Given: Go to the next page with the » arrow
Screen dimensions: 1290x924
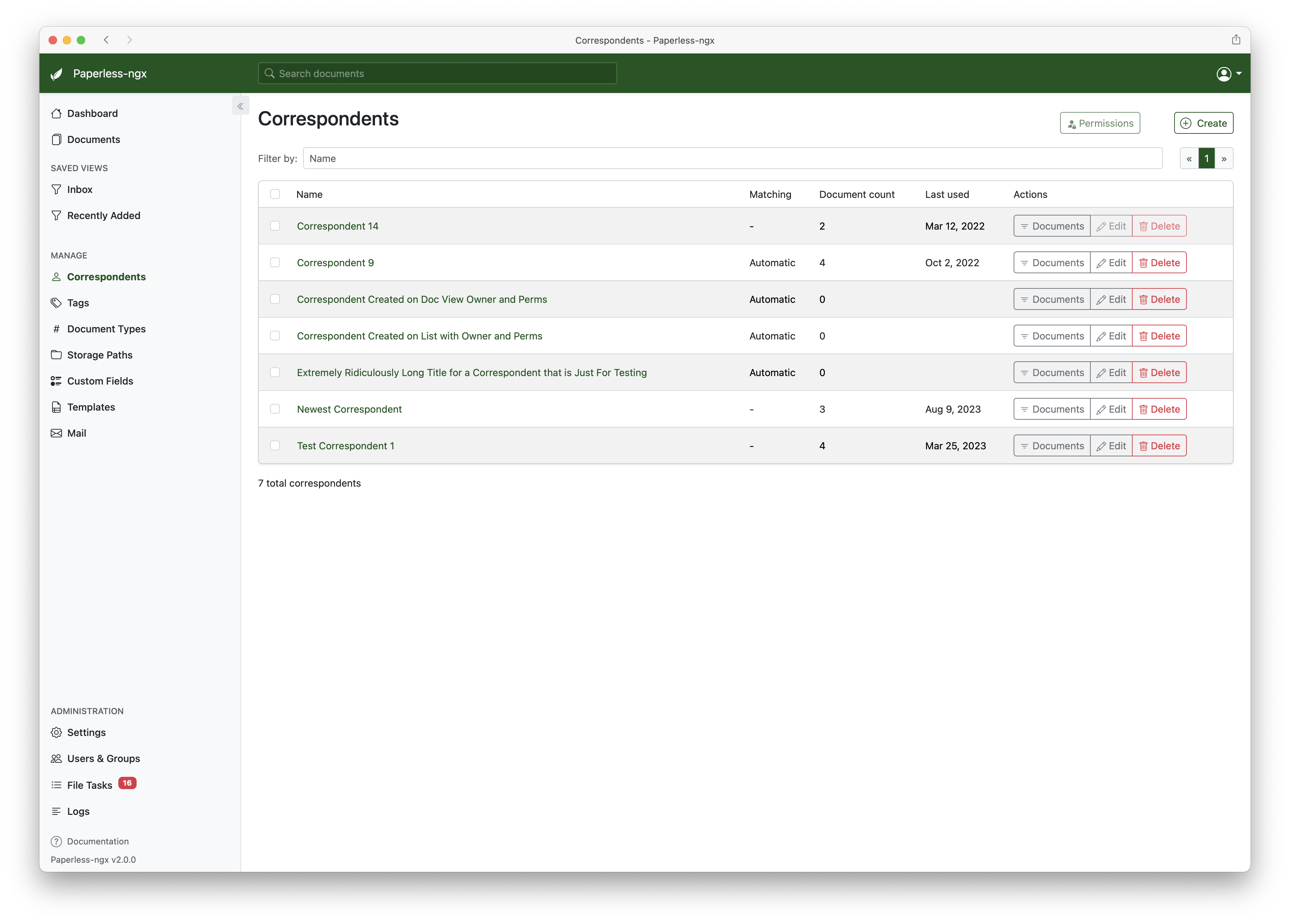Looking at the screenshot, I should tap(1223, 159).
